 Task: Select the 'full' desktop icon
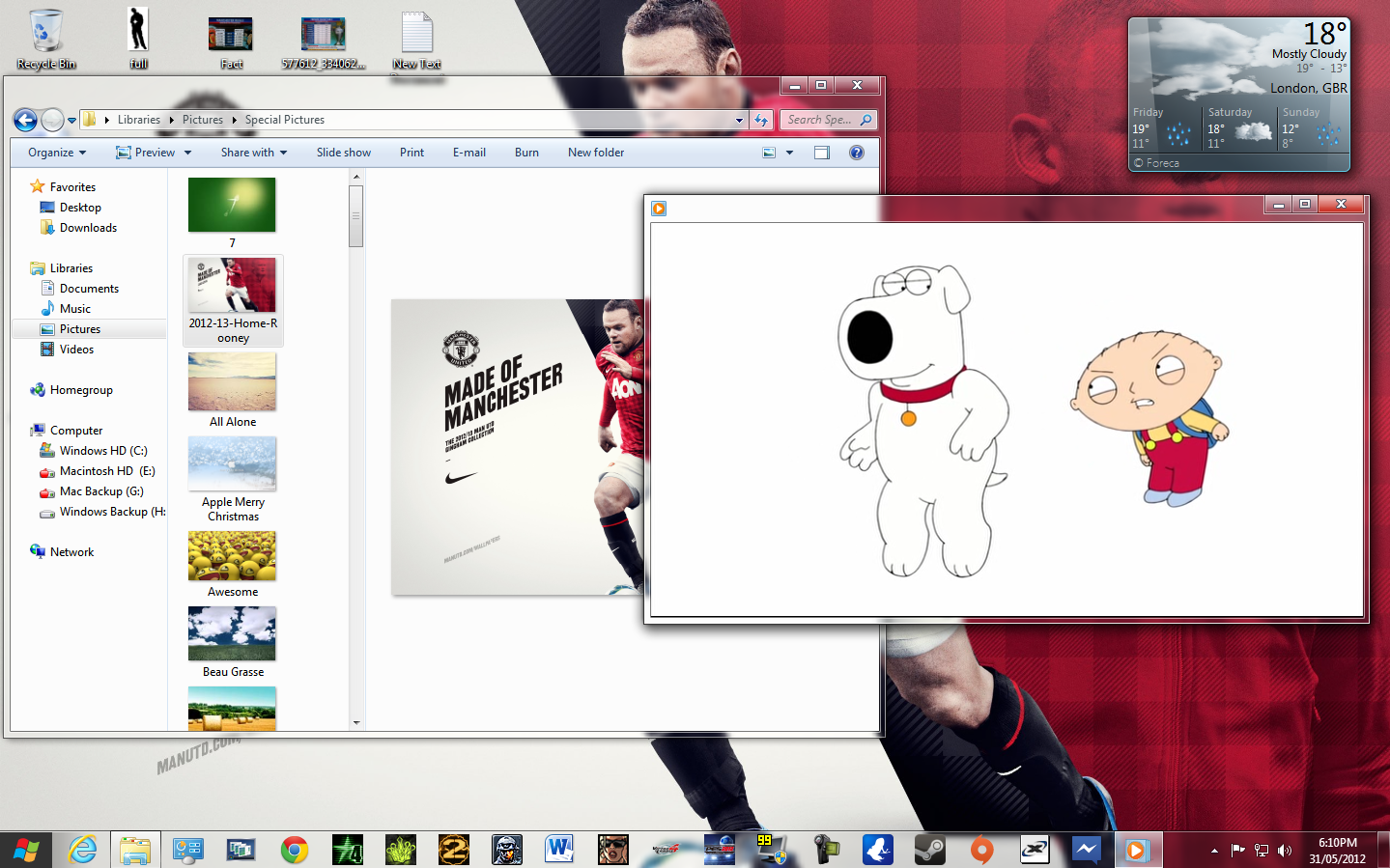click(x=138, y=39)
